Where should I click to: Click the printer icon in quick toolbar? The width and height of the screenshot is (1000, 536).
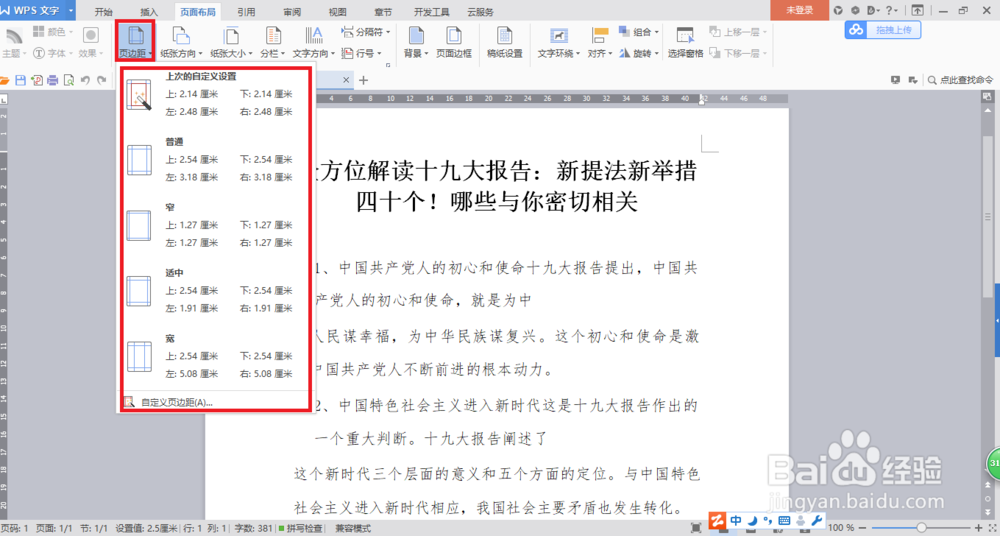click(53, 80)
